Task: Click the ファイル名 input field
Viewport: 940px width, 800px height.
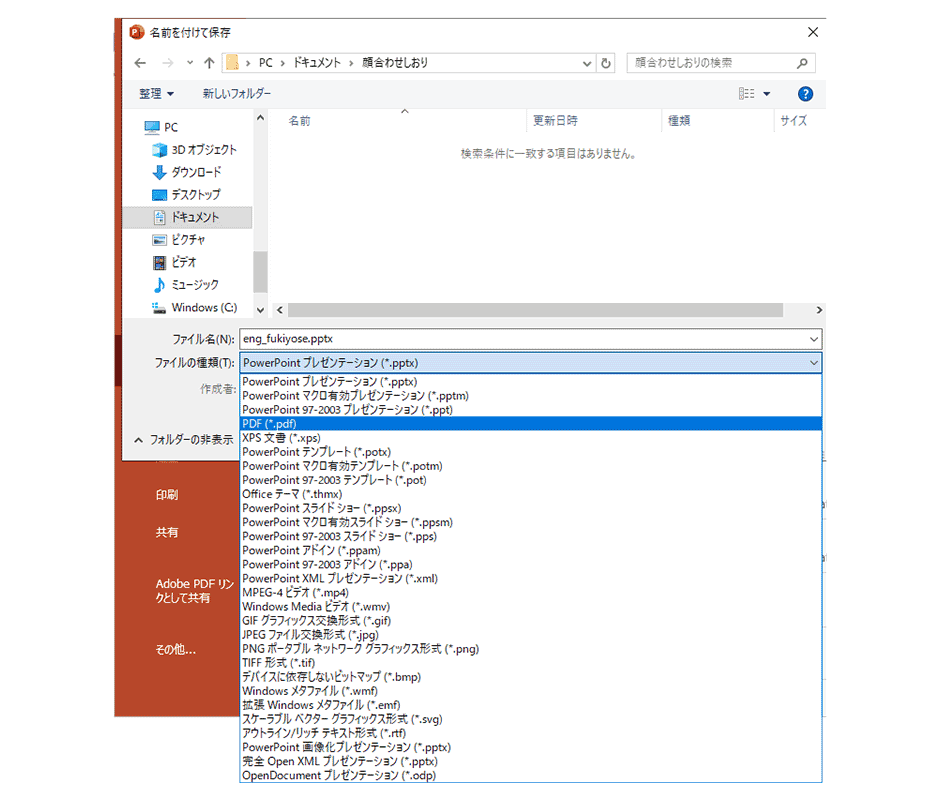Action: 520,339
